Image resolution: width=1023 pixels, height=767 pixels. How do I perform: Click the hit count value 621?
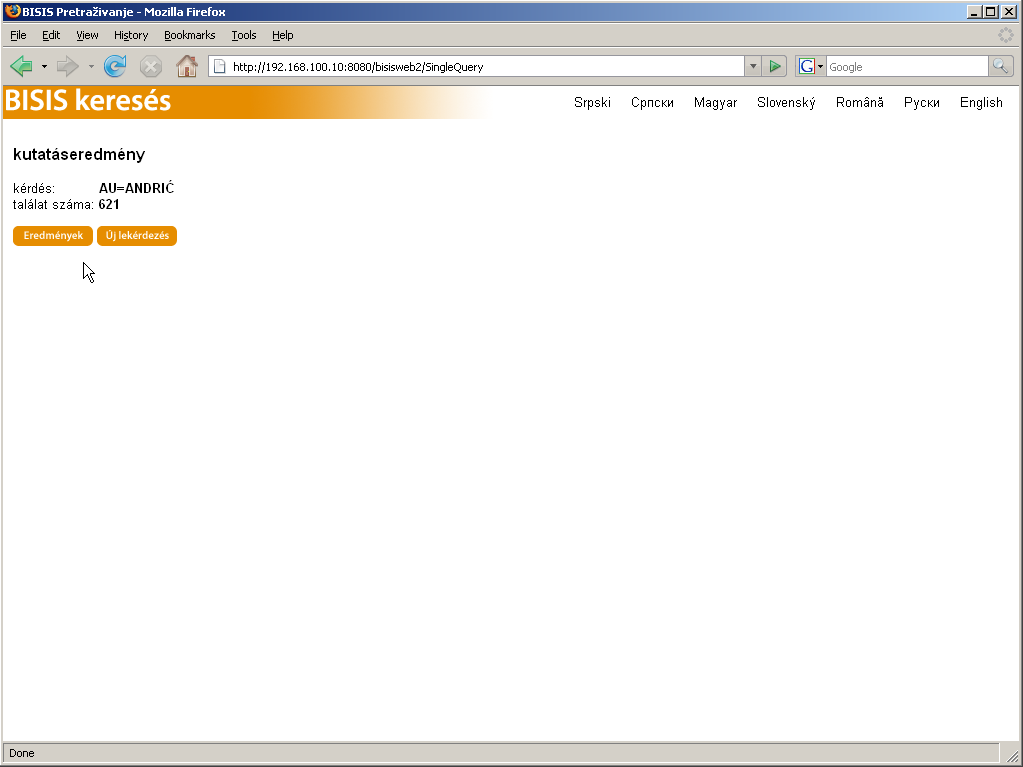pos(109,205)
